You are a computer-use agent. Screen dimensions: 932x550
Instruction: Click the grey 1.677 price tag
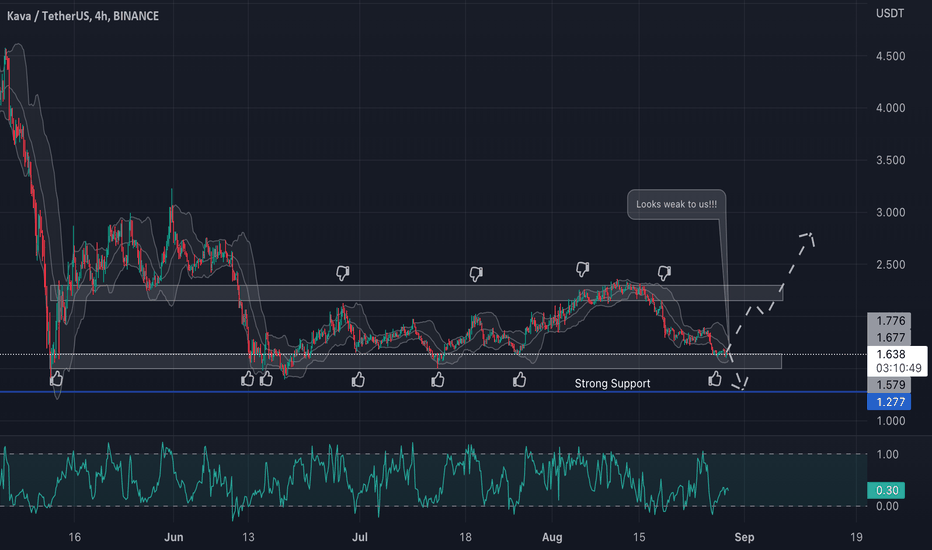tap(889, 337)
